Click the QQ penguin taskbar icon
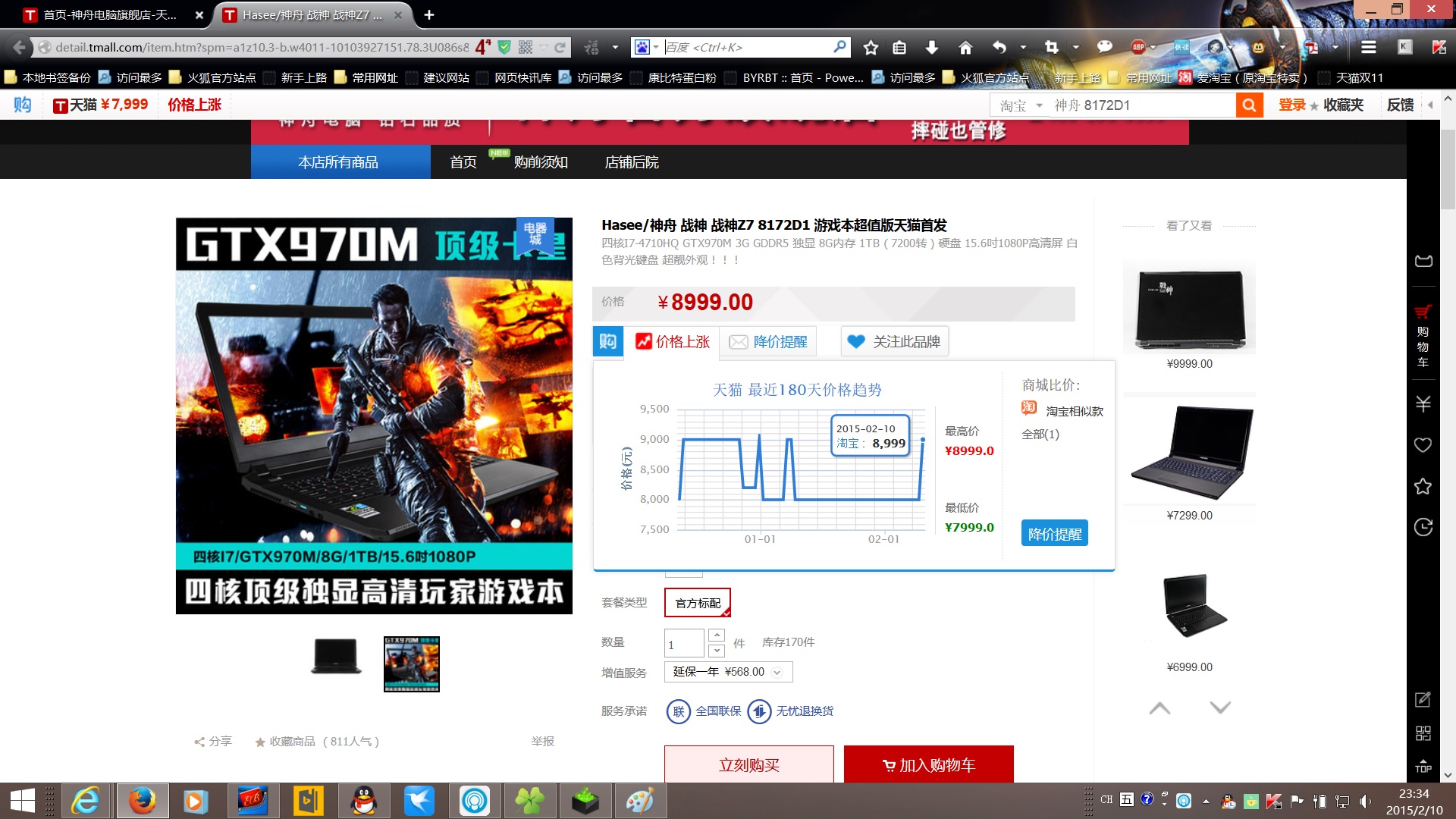Image resolution: width=1456 pixels, height=819 pixels. click(364, 801)
